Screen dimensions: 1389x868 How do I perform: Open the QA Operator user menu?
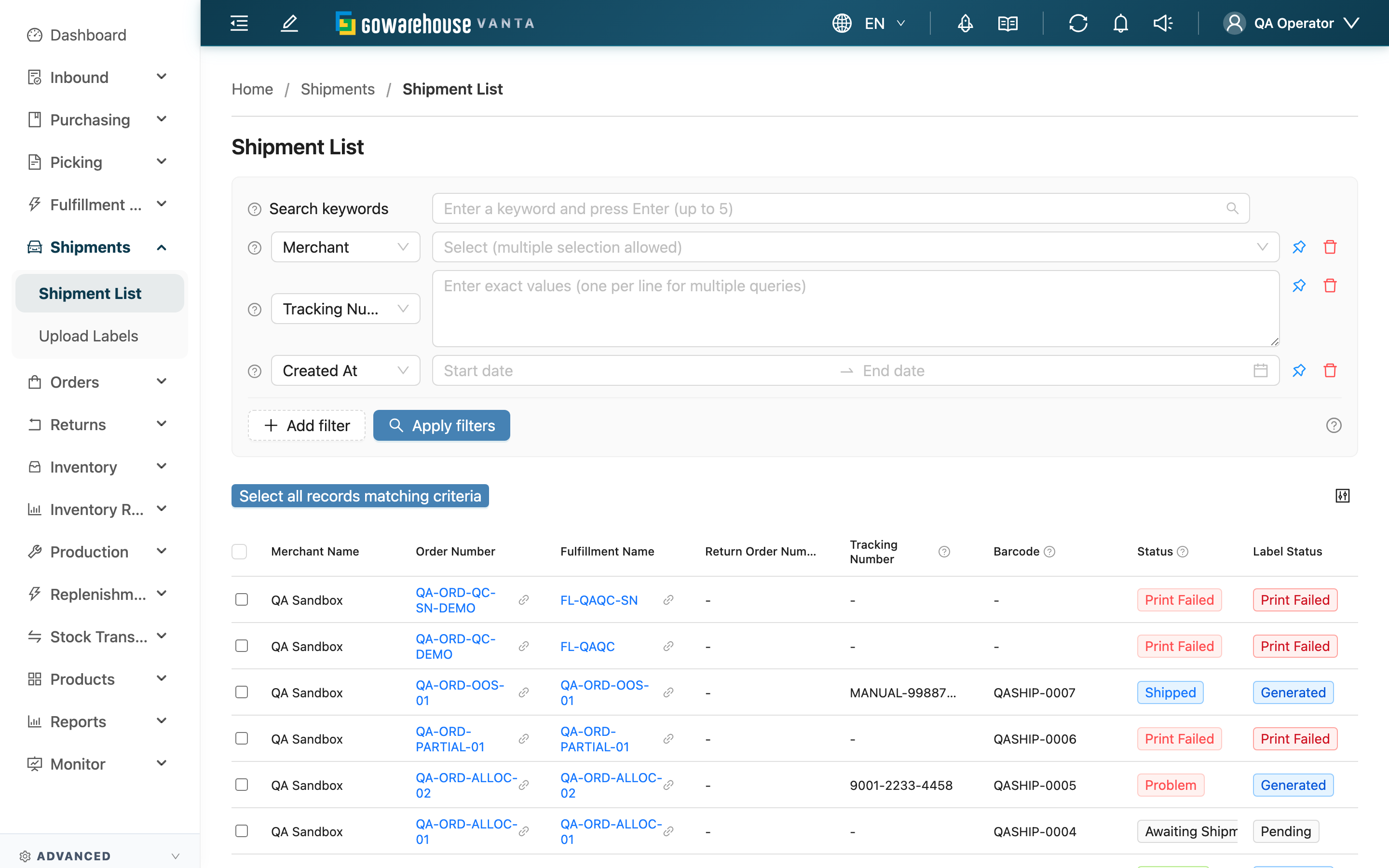[x=1292, y=23]
